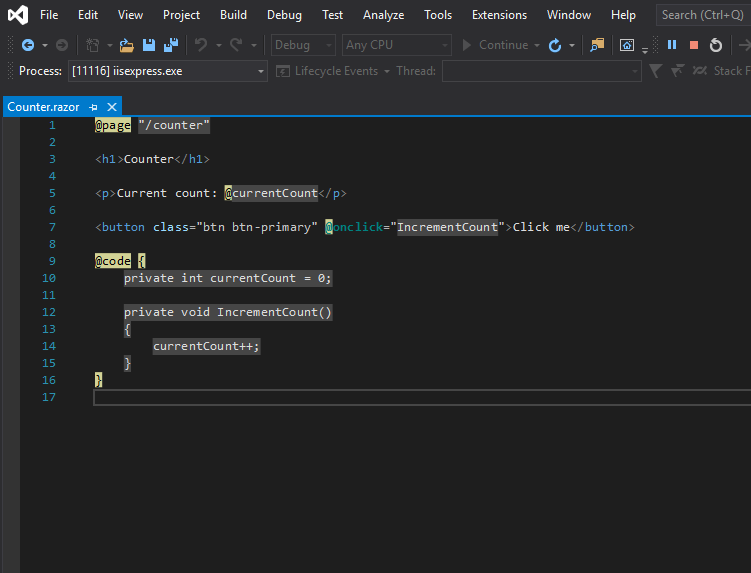Click in the Search (Ctrl+Q) box
This screenshot has height=573, width=751.
tap(702, 15)
